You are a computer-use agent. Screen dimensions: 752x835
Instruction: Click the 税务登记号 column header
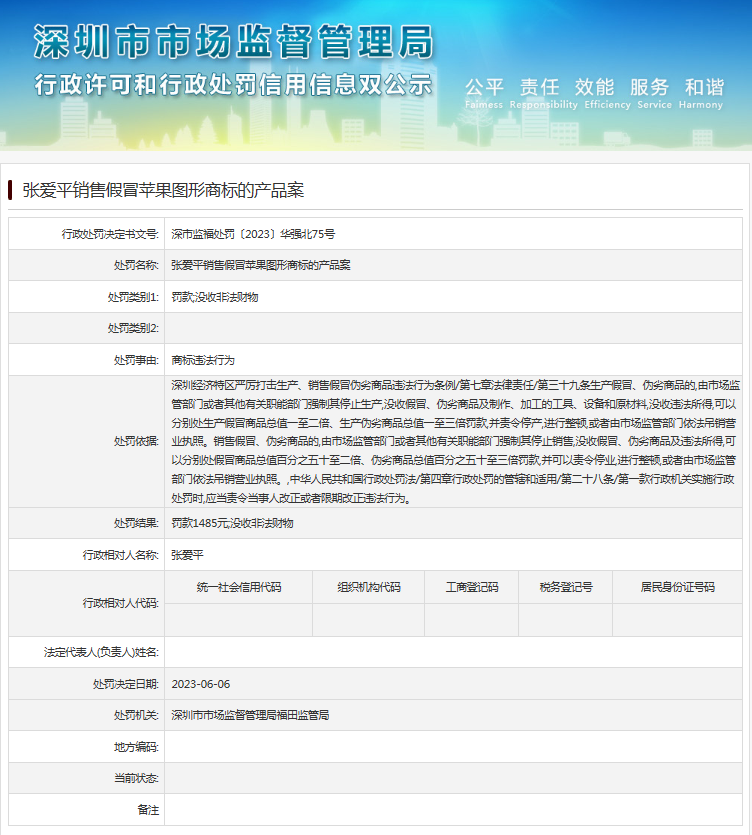pos(566,587)
